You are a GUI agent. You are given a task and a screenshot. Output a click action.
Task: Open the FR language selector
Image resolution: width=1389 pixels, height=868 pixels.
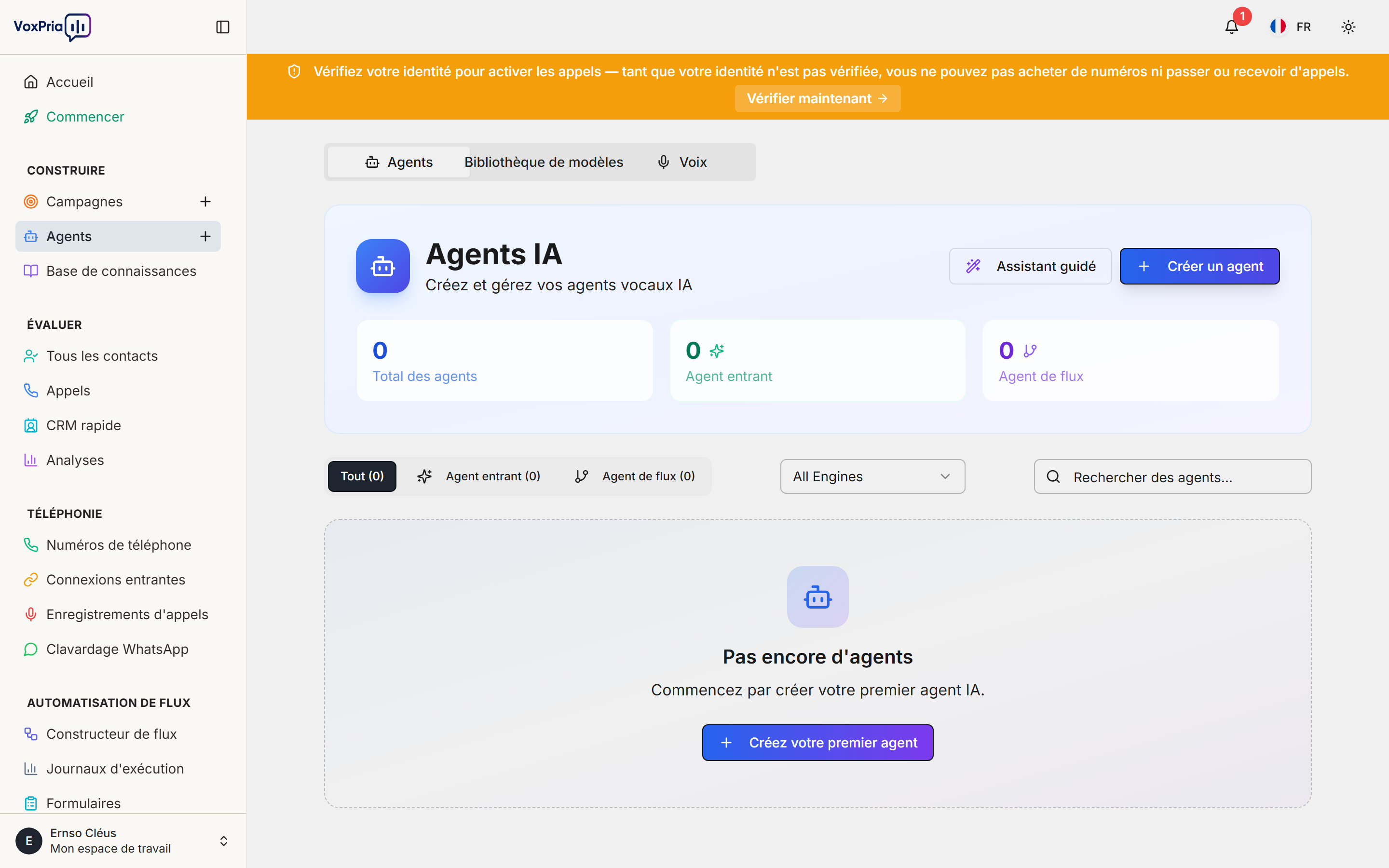coord(1290,27)
